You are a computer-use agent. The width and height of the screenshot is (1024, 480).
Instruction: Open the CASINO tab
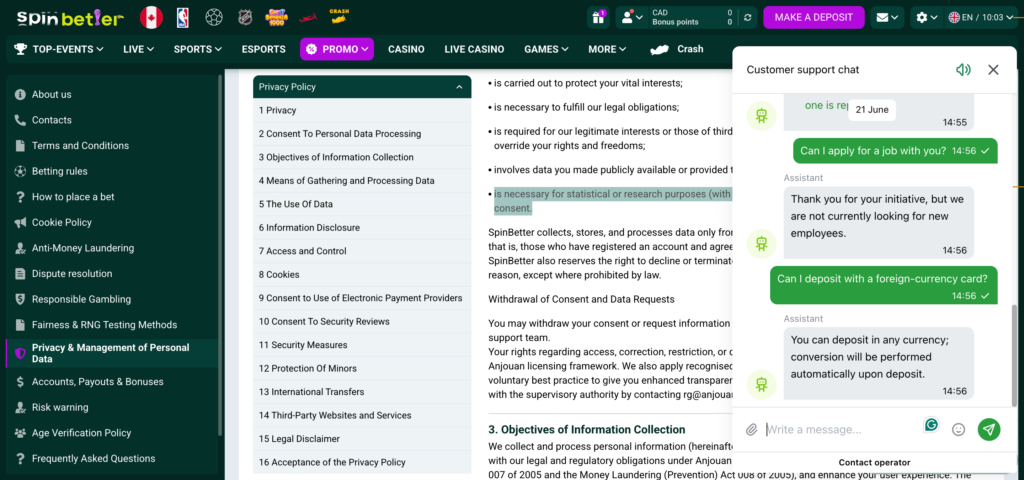tap(406, 49)
